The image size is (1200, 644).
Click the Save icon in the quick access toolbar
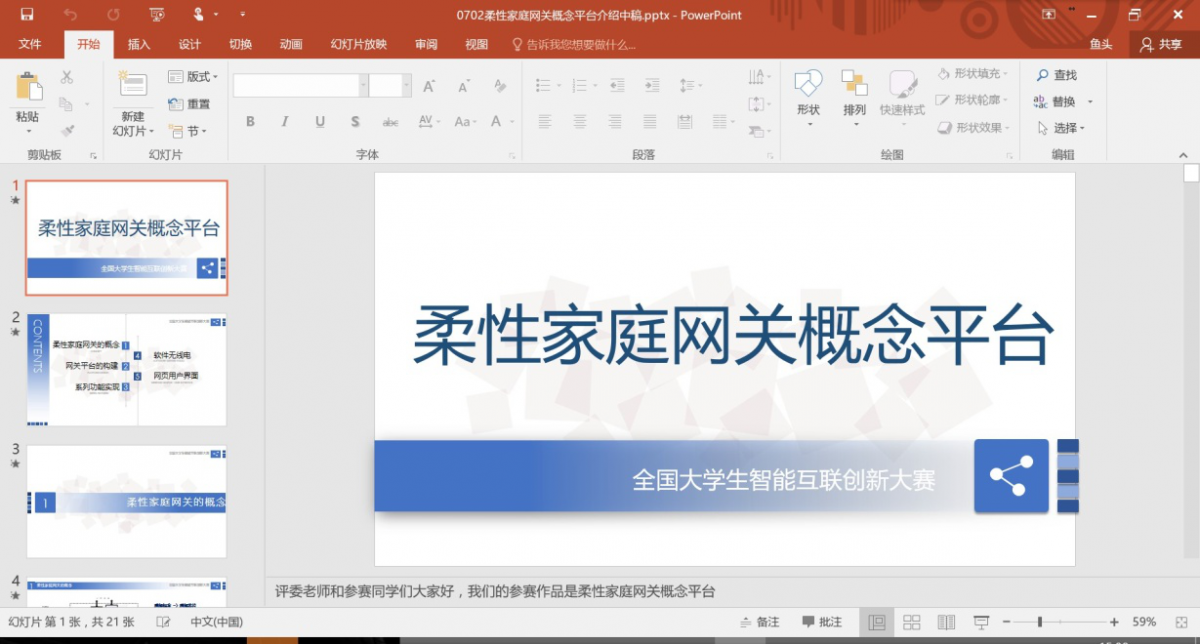27,15
